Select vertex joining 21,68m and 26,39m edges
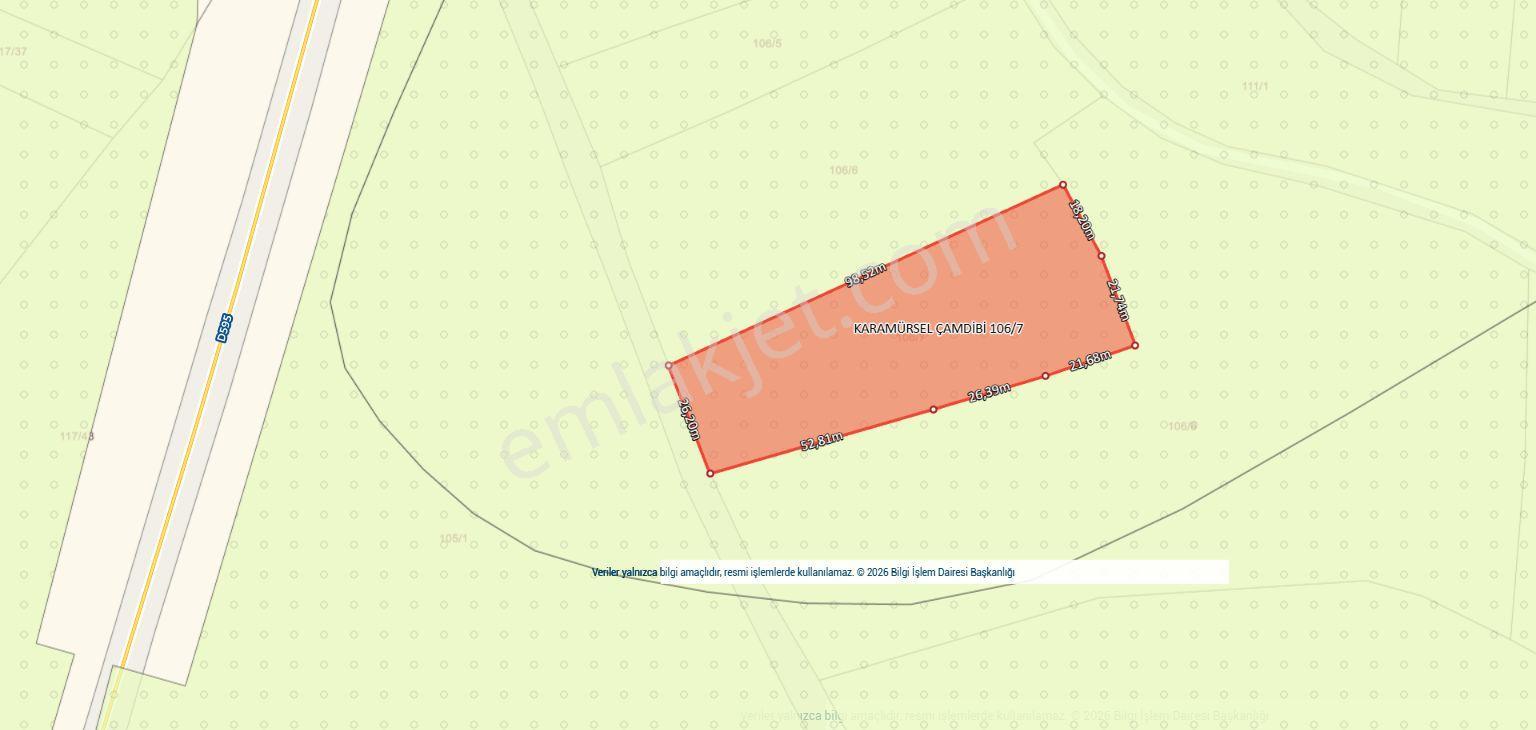This screenshot has height=730, width=1536. (x=1045, y=376)
